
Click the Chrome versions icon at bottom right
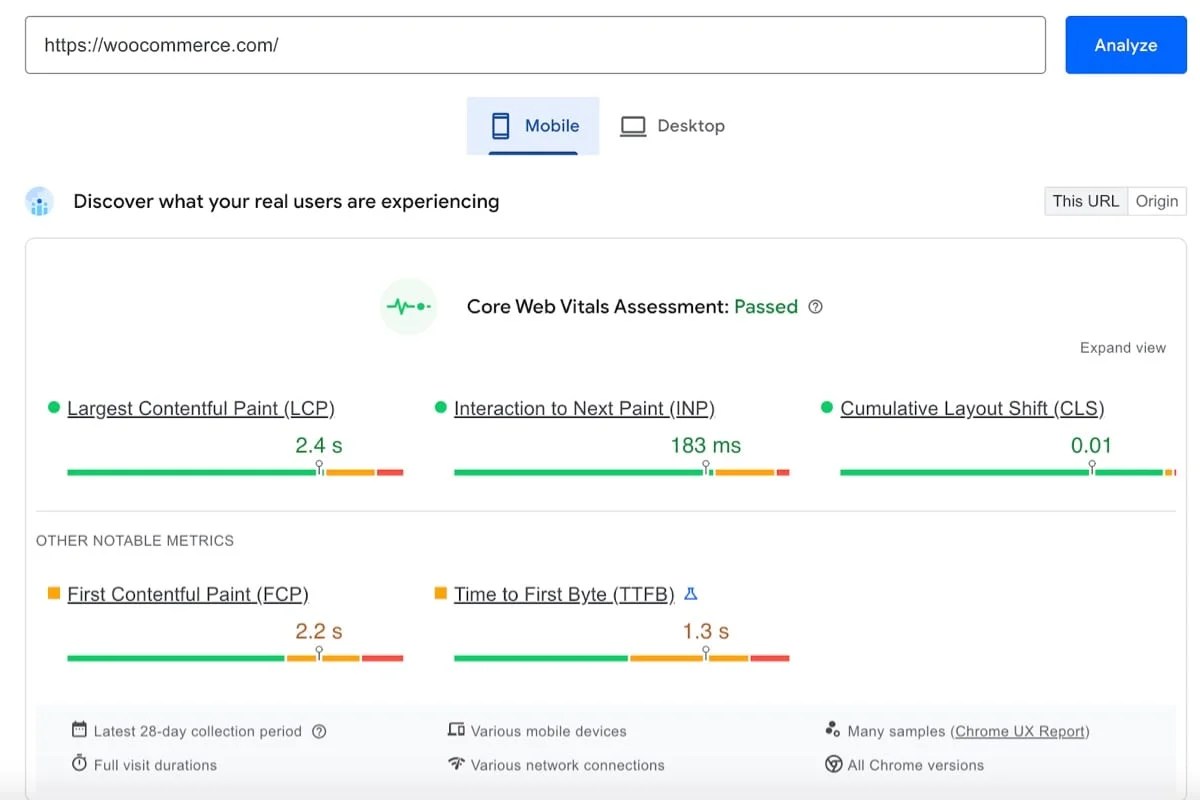click(x=833, y=765)
